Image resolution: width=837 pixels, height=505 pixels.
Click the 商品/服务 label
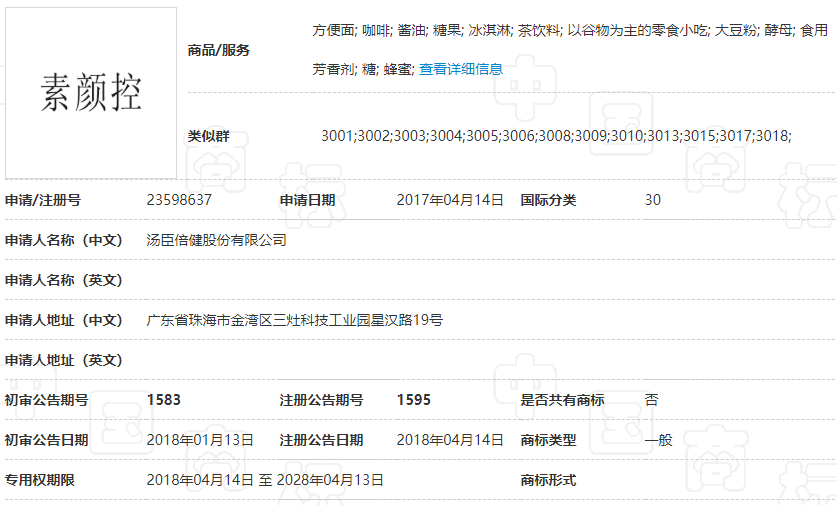click(x=219, y=50)
